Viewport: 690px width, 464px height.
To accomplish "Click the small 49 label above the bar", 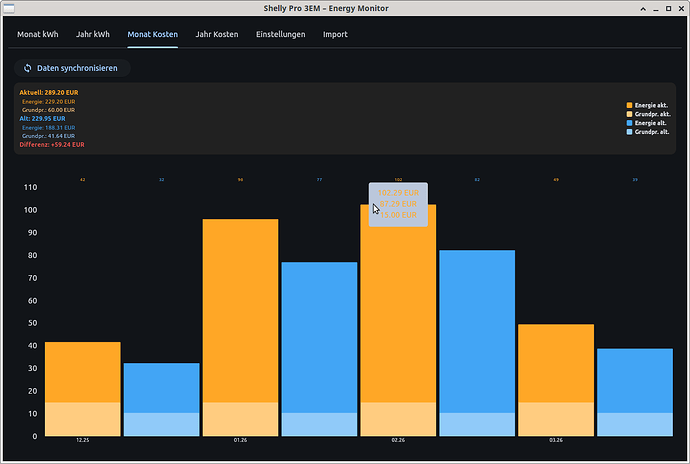I will click(x=556, y=180).
